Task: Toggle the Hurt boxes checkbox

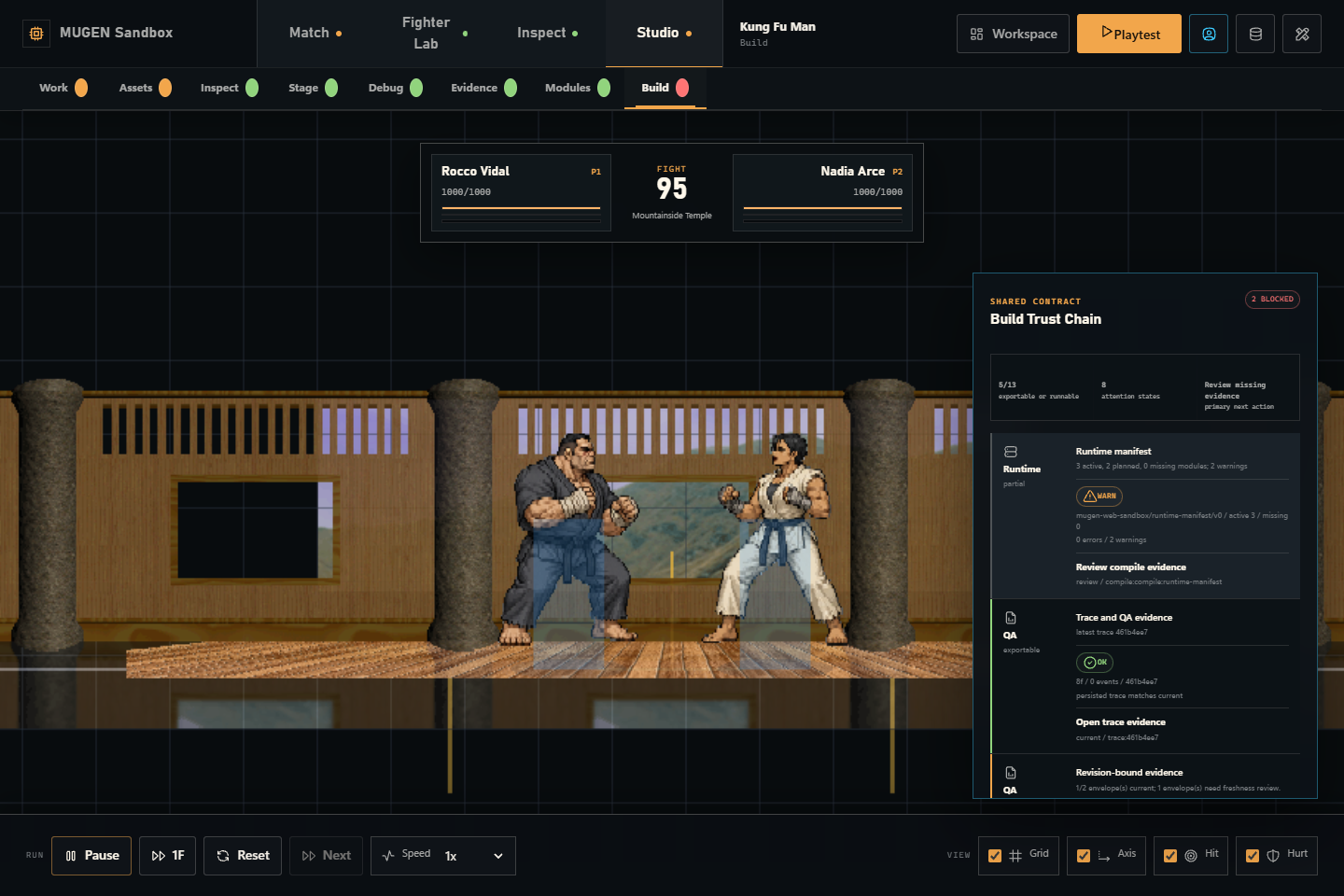Action: (x=1253, y=856)
